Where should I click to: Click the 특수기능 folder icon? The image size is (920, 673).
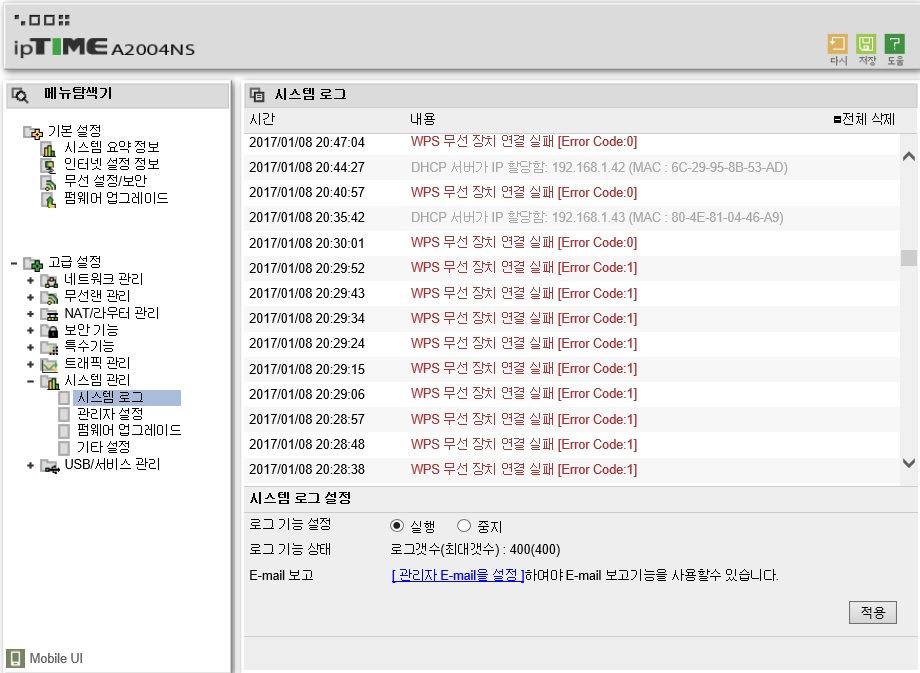click(49, 347)
